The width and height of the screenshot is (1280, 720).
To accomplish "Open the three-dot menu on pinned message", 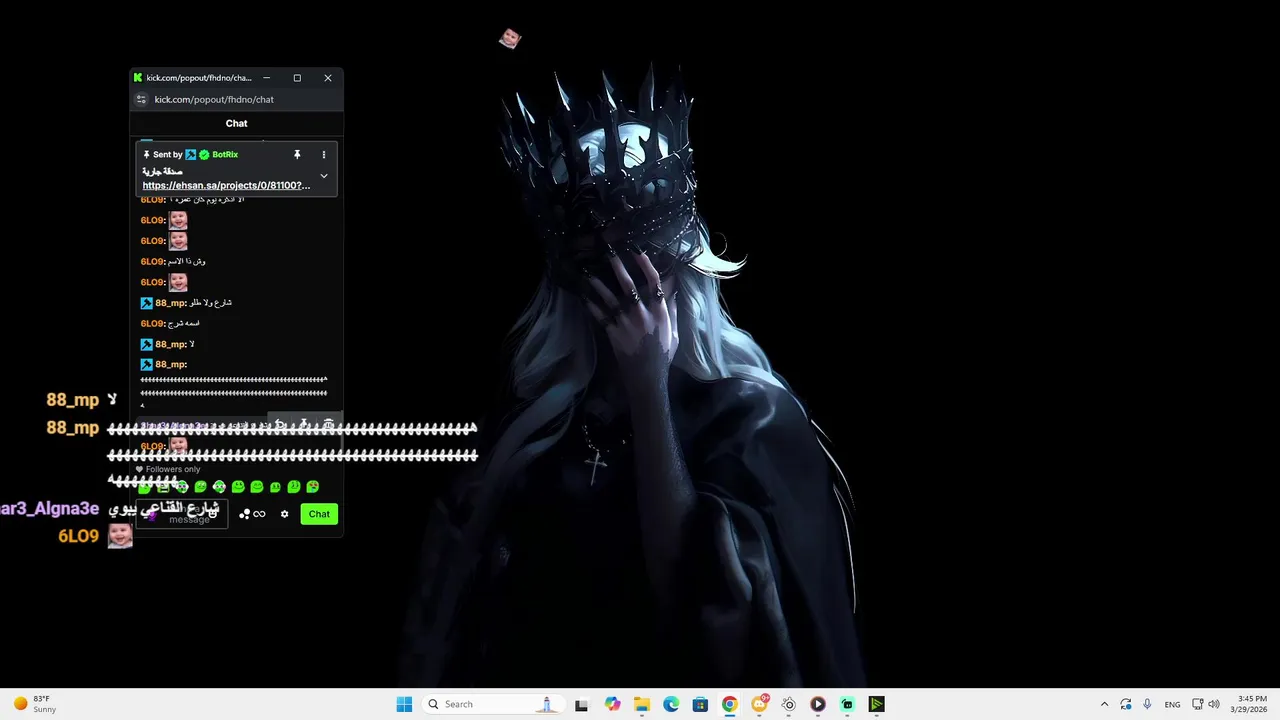I will point(323,155).
